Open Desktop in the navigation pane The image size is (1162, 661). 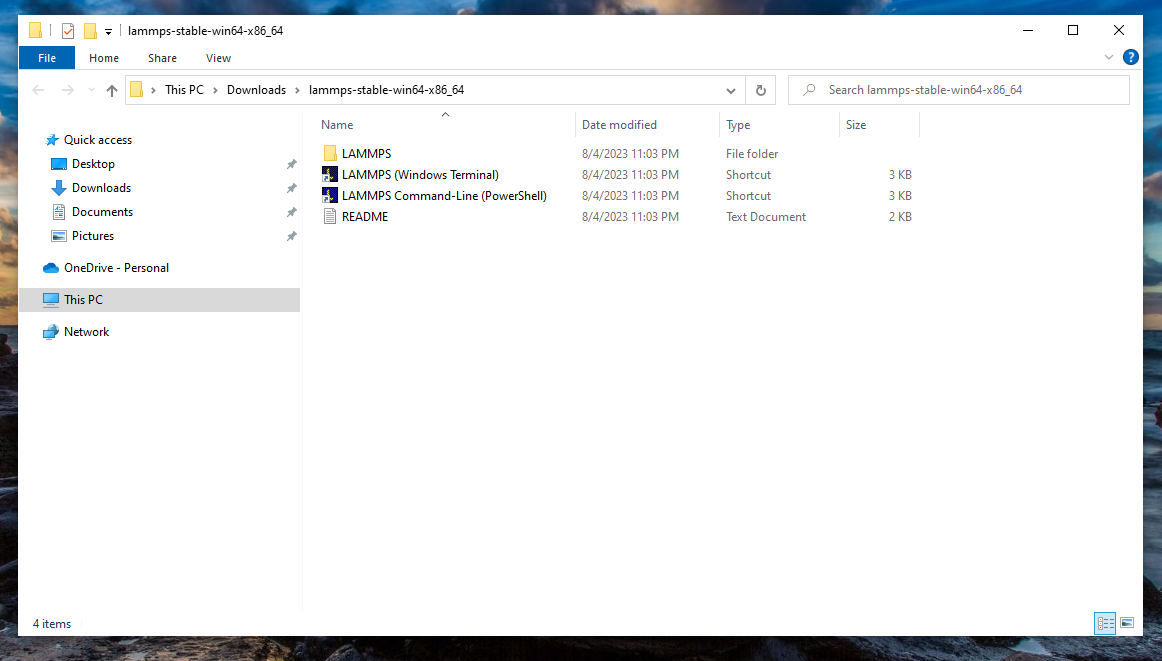coord(93,164)
